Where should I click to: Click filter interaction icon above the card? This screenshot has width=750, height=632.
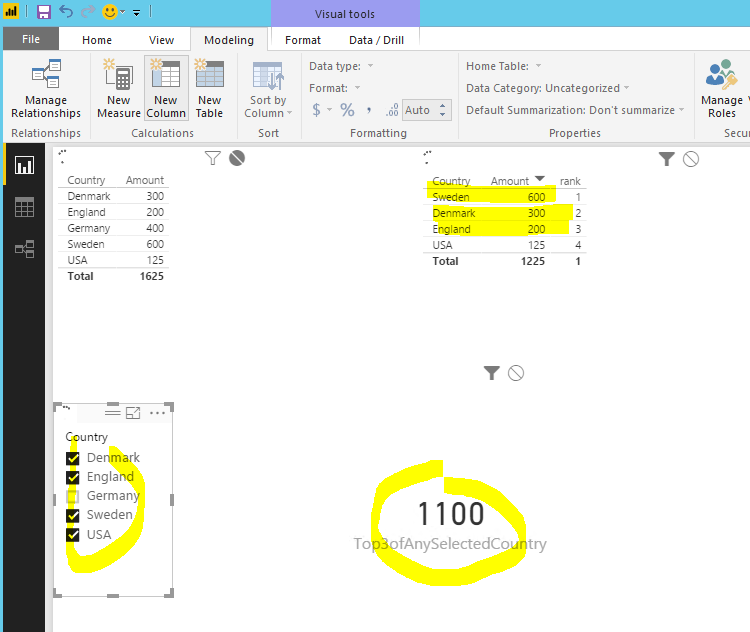click(x=492, y=373)
